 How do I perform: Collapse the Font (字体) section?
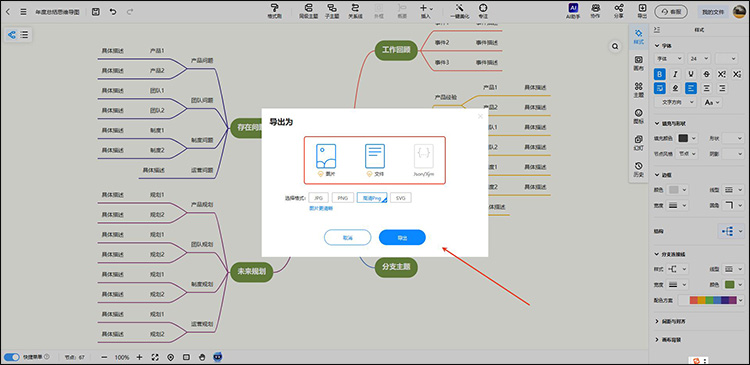pos(657,45)
